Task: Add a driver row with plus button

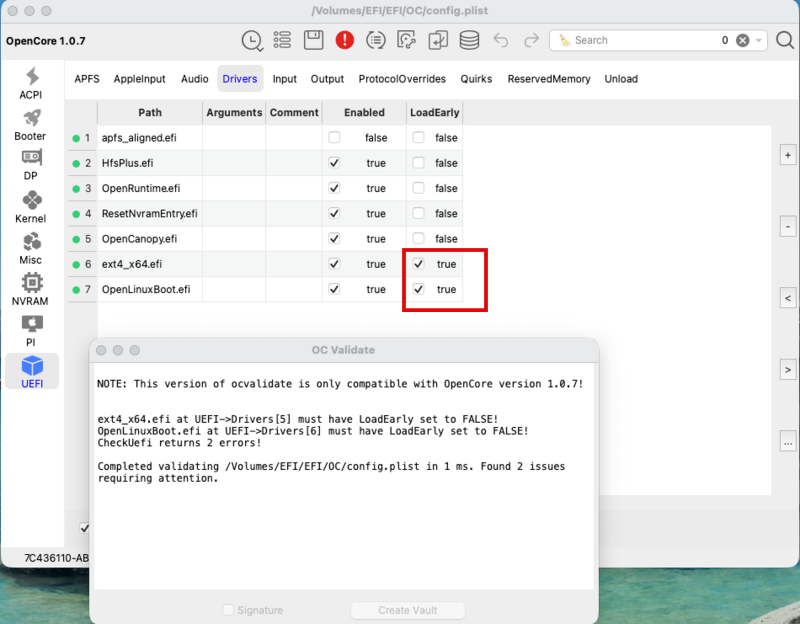Action: pos(788,155)
